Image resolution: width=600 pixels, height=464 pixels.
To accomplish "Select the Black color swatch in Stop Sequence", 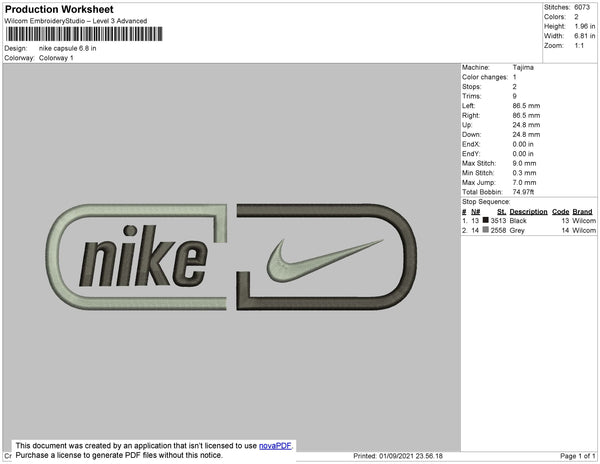I will (x=486, y=220).
